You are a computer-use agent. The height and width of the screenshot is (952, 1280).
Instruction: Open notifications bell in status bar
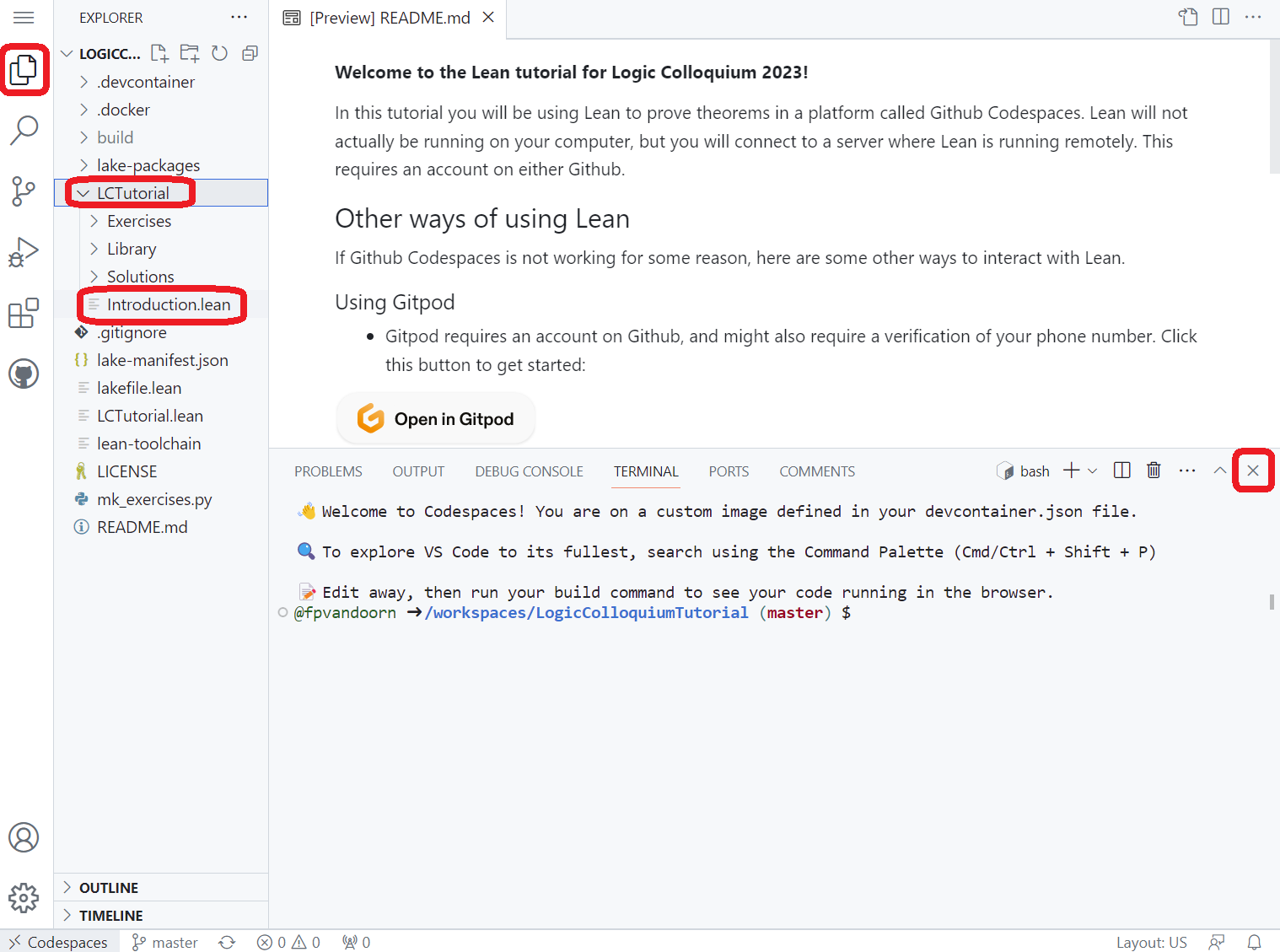pos(1254,942)
